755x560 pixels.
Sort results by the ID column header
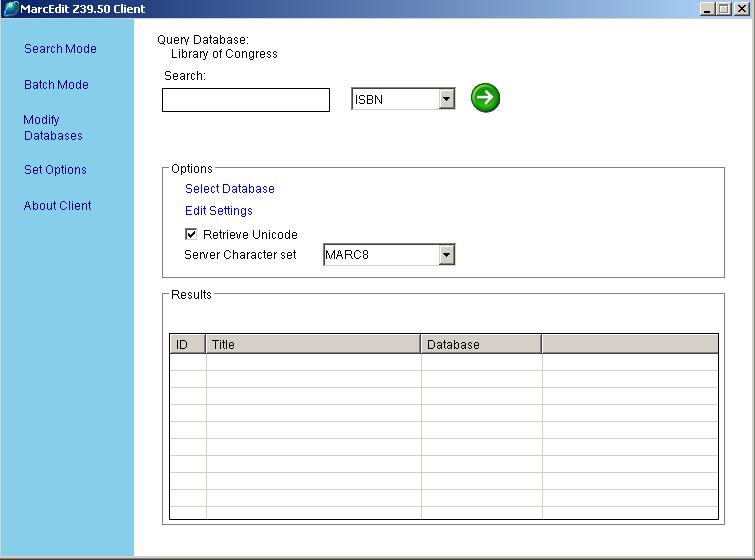(x=187, y=344)
